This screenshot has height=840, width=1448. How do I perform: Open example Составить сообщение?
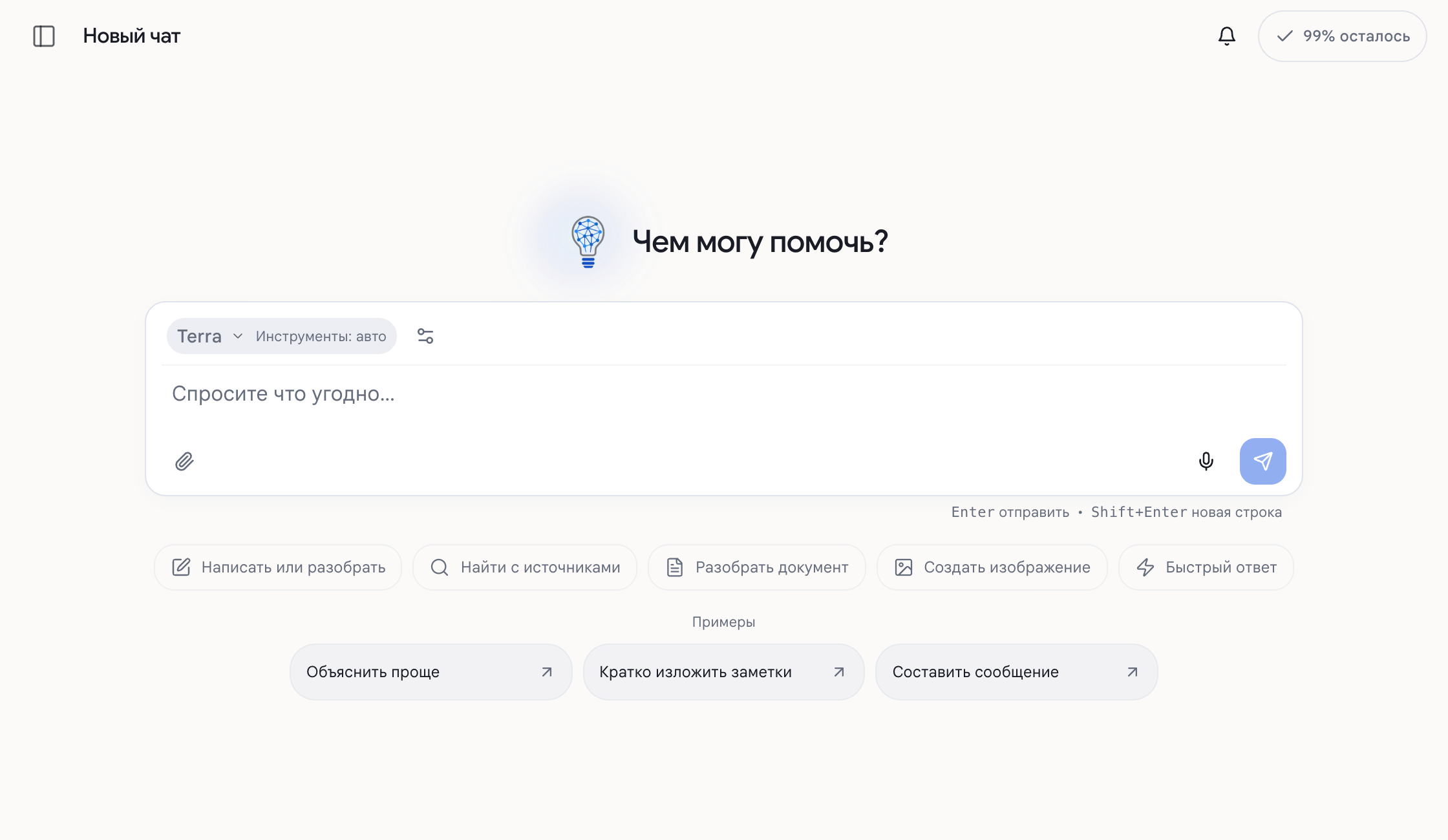tap(1016, 672)
